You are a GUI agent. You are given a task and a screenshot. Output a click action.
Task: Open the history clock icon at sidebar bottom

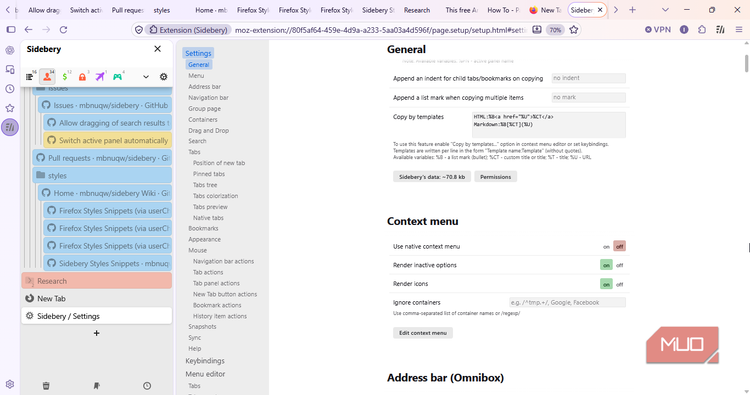tap(147, 385)
